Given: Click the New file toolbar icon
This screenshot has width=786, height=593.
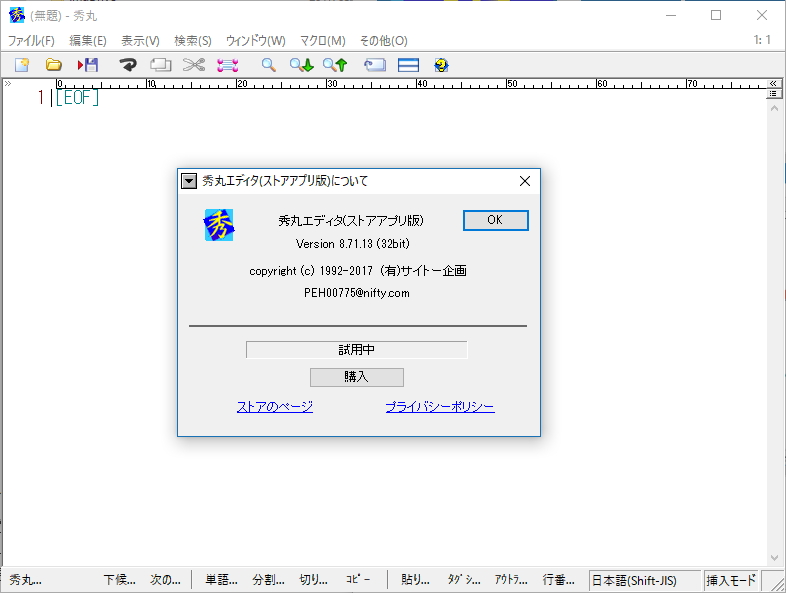Looking at the screenshot, I should coord(22,65).
